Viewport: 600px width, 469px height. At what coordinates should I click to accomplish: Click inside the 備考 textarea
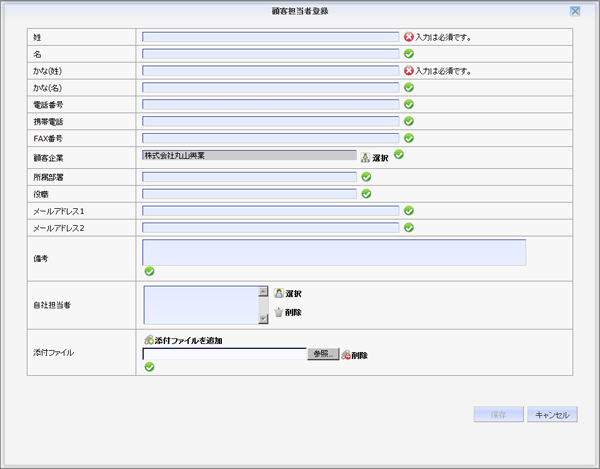[x=334, y=252]
